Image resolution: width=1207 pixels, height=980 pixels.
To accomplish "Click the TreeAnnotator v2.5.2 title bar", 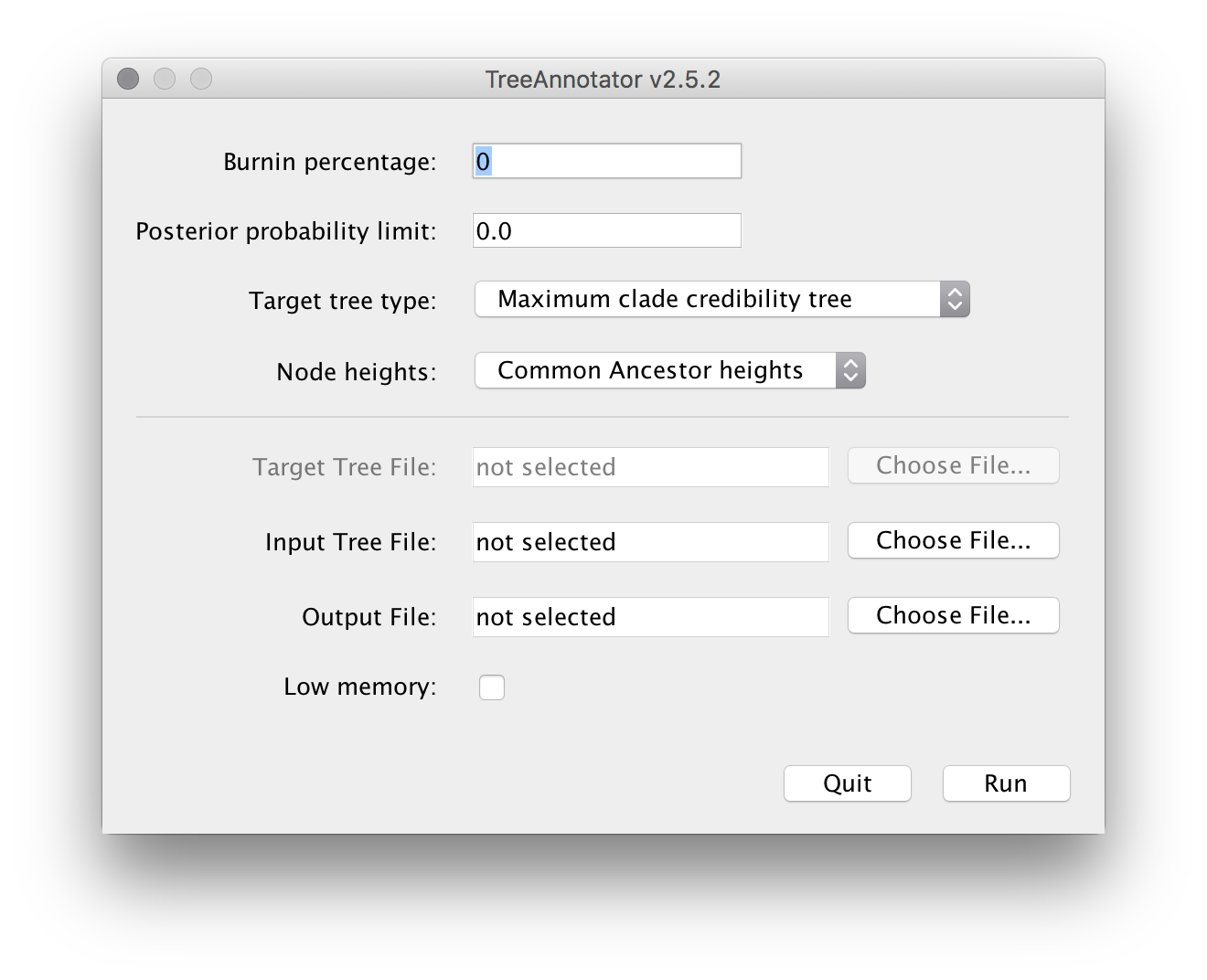I will coord(603,80).
